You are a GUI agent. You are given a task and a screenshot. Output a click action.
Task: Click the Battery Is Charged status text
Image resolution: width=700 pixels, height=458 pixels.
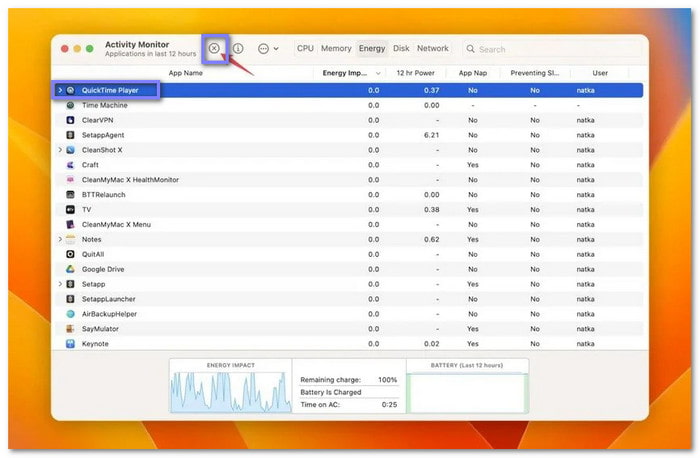pyautogui.click(x=331, y=392)
